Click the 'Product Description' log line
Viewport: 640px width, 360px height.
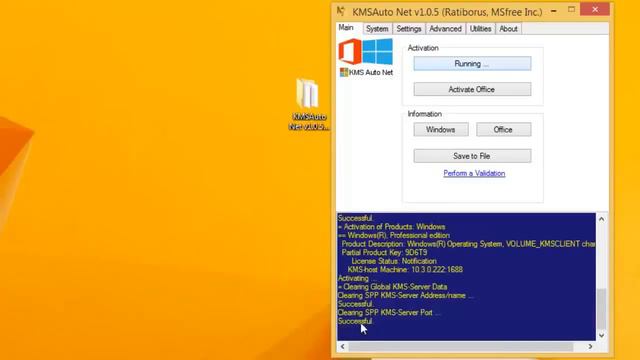(x=468, y=244)
